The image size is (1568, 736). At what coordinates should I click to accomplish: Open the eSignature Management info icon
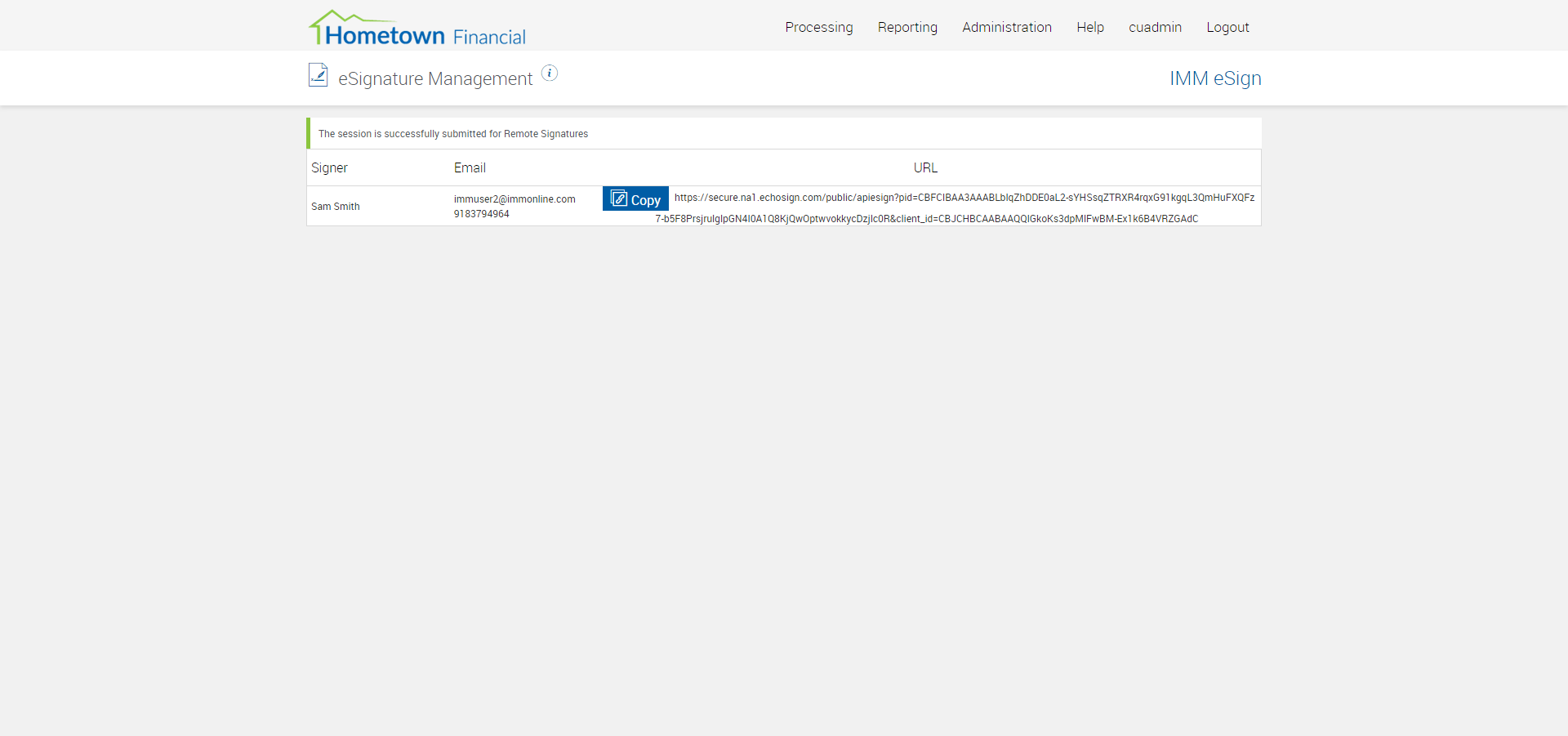(x=550, y=73)
